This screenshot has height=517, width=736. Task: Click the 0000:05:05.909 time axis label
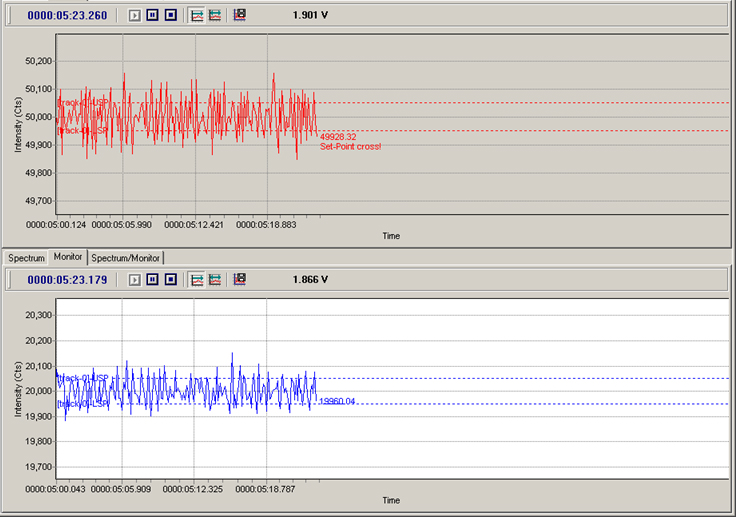click(x=121, y=489)
